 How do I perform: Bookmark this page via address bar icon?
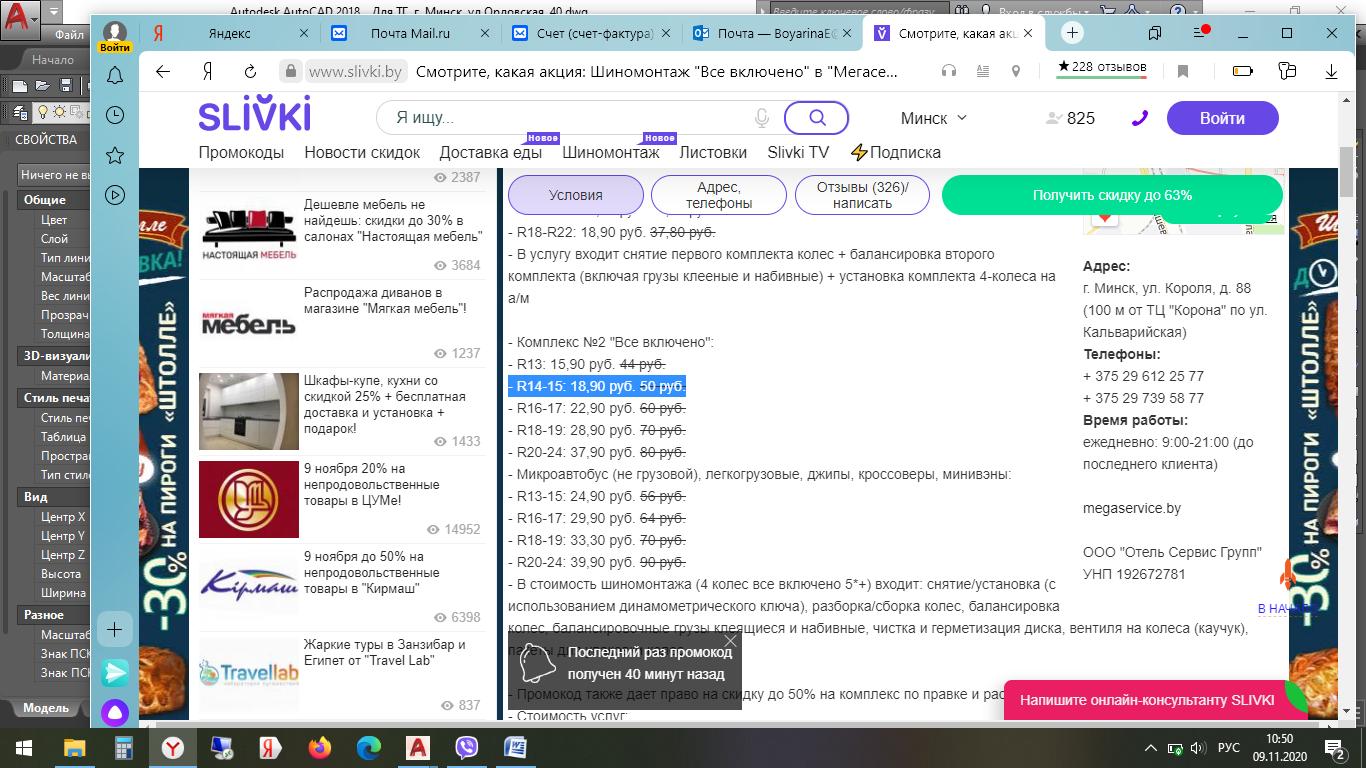(1183, 71)
